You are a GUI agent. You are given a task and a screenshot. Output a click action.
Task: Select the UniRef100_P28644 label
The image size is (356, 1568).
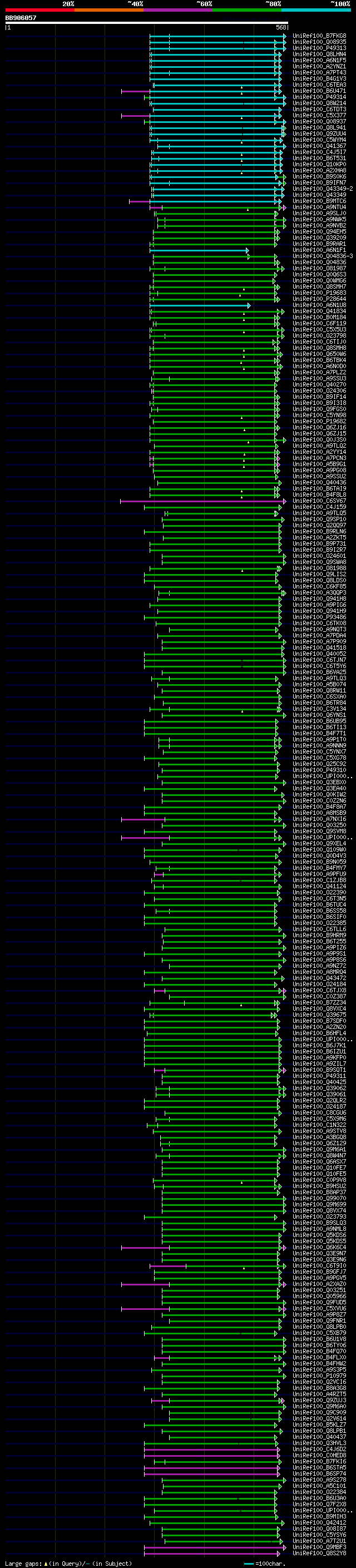pos(319,299)
